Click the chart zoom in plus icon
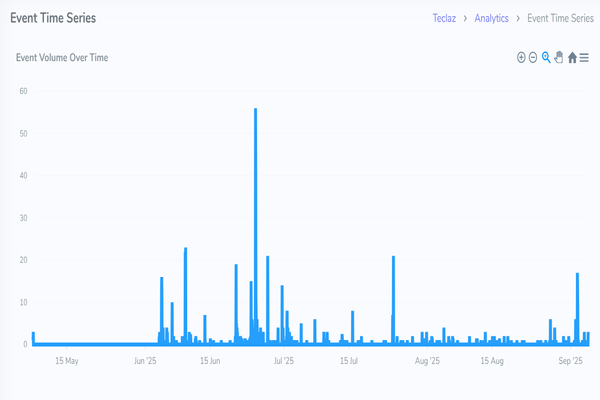The height and width of the screenshot is (400, 600). point(521,57)
